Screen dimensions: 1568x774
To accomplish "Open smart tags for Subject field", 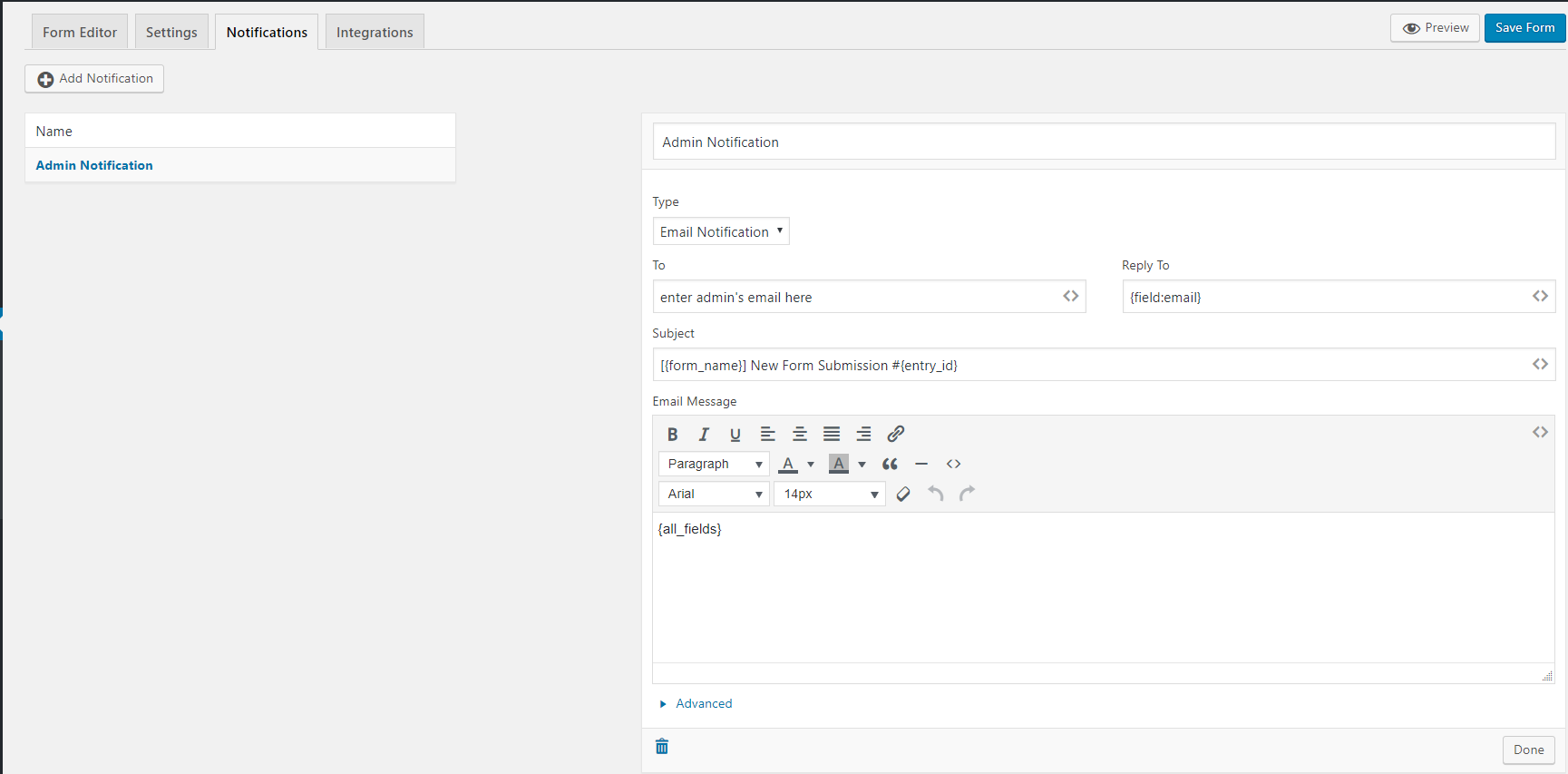I will [1540, 364].
